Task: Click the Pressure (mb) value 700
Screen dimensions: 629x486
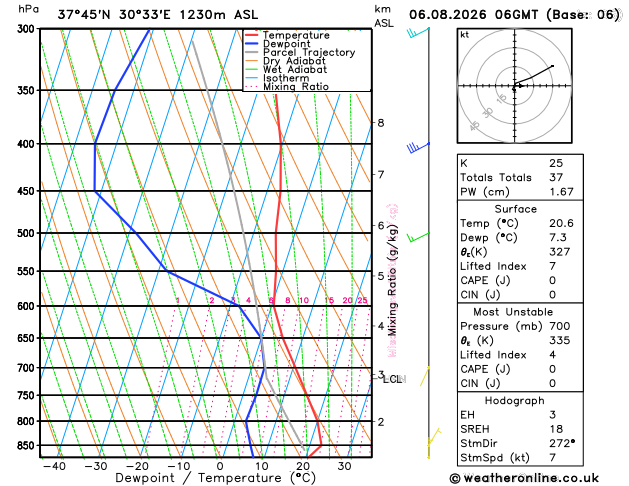Action: point(559,326)
